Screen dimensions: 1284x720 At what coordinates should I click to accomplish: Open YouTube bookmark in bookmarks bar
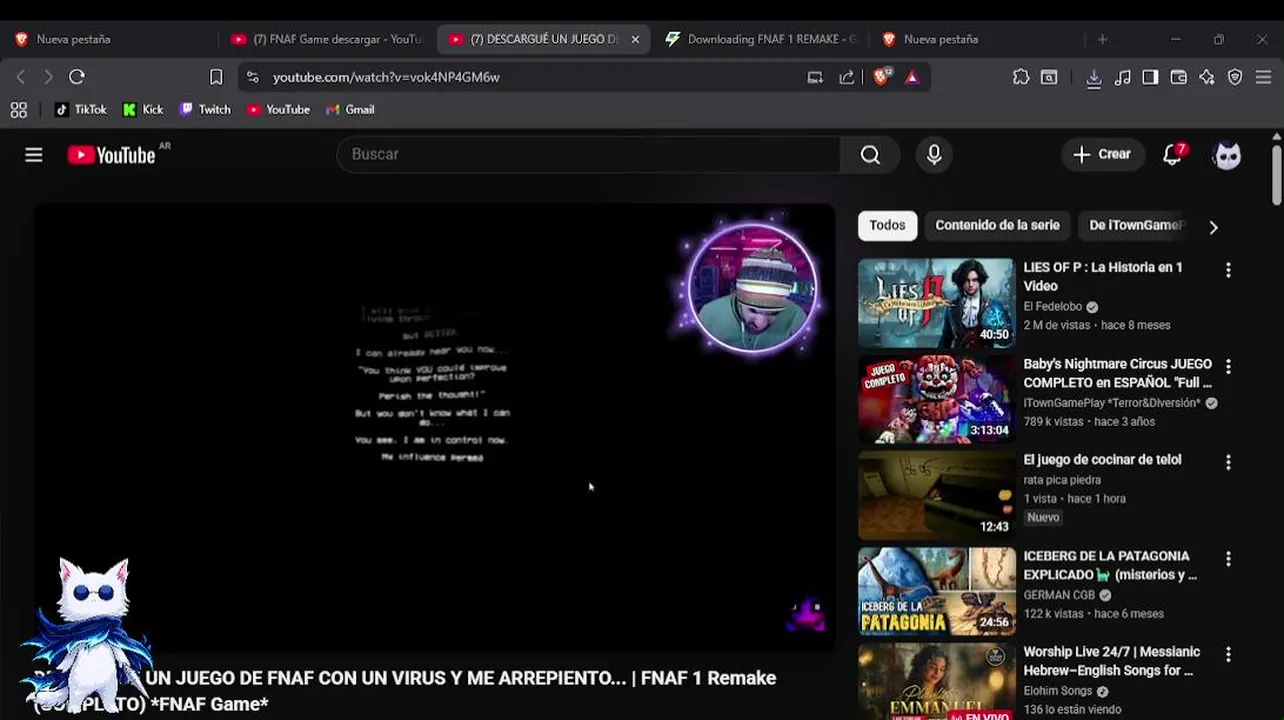[x=278, y=110]
